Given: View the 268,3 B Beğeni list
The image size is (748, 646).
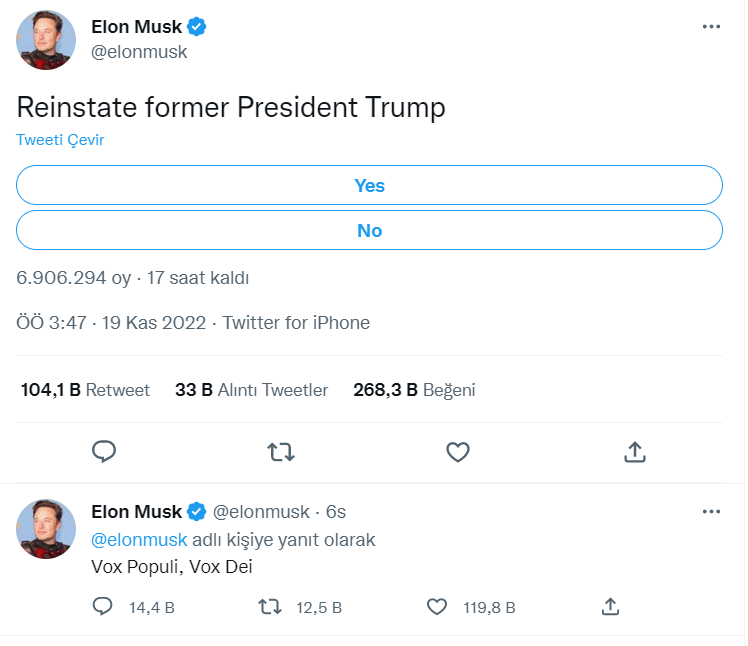Looking at the screenshot, I should coord(414,390).
